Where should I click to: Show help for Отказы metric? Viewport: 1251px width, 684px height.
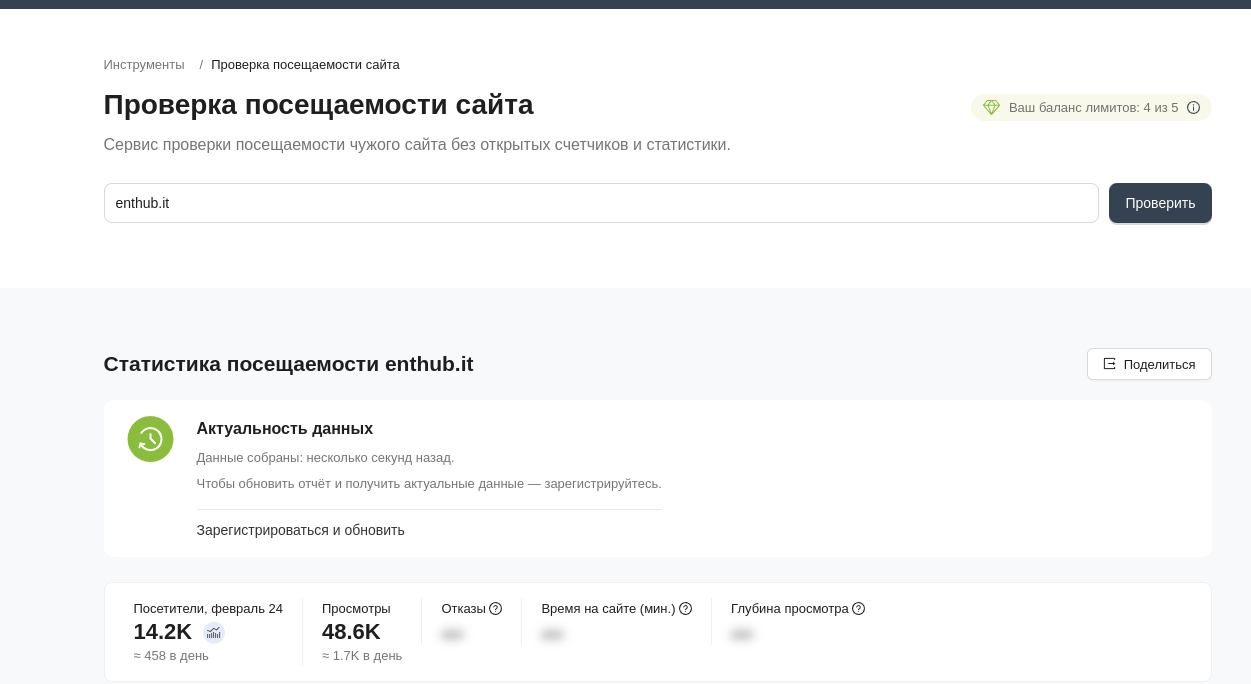tap(495, 608)
